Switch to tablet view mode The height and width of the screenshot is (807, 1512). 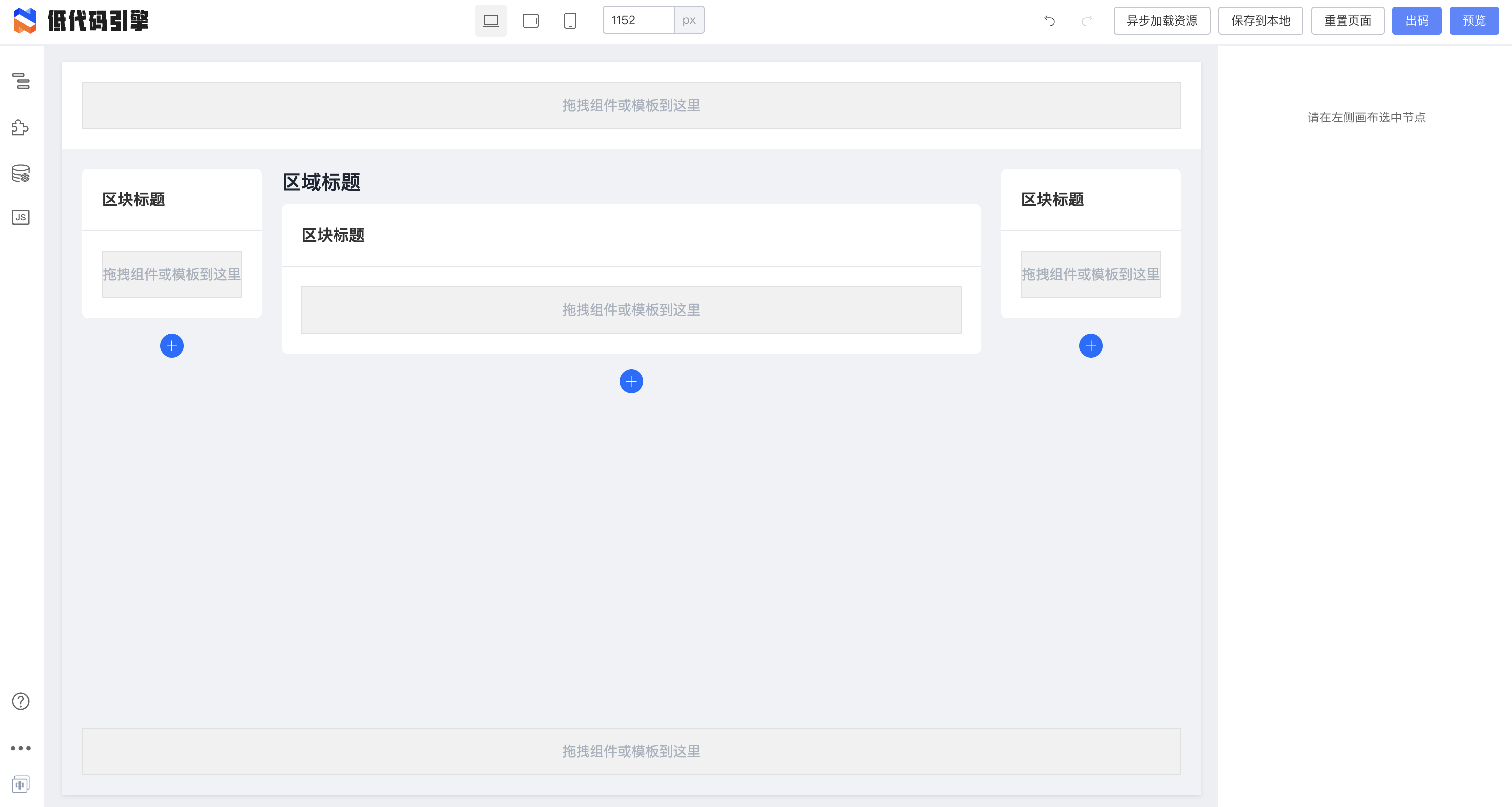(x=531, y=21)
